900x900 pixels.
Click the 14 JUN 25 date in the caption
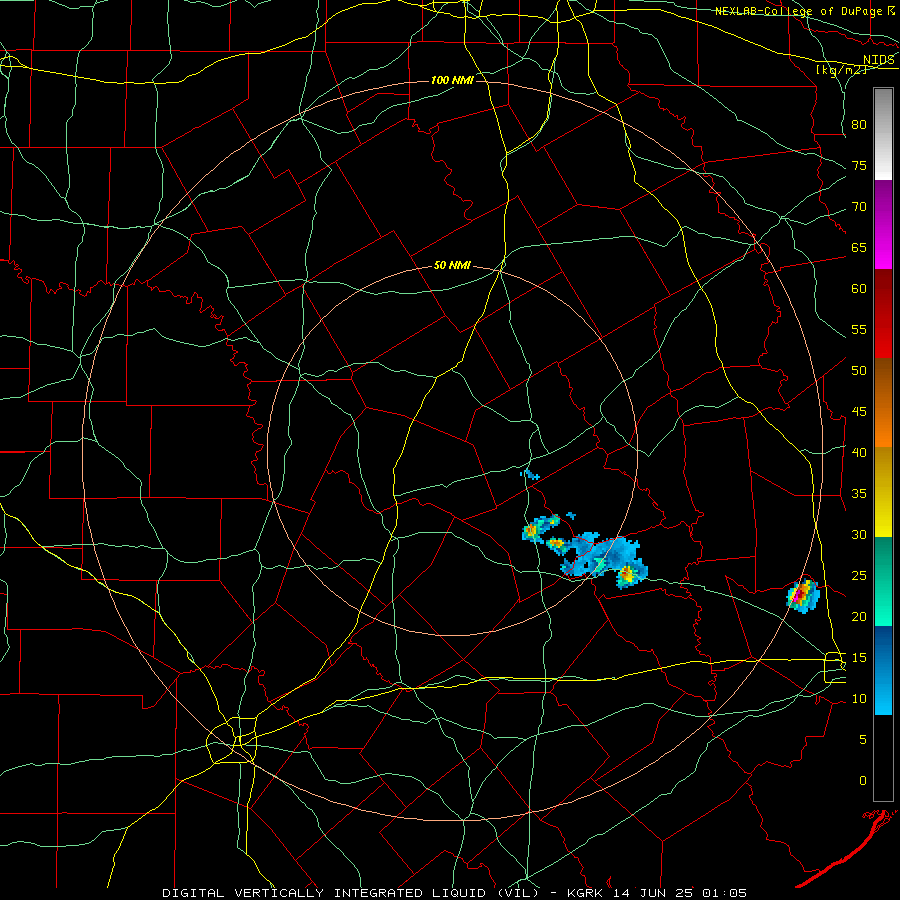point(651,893)
